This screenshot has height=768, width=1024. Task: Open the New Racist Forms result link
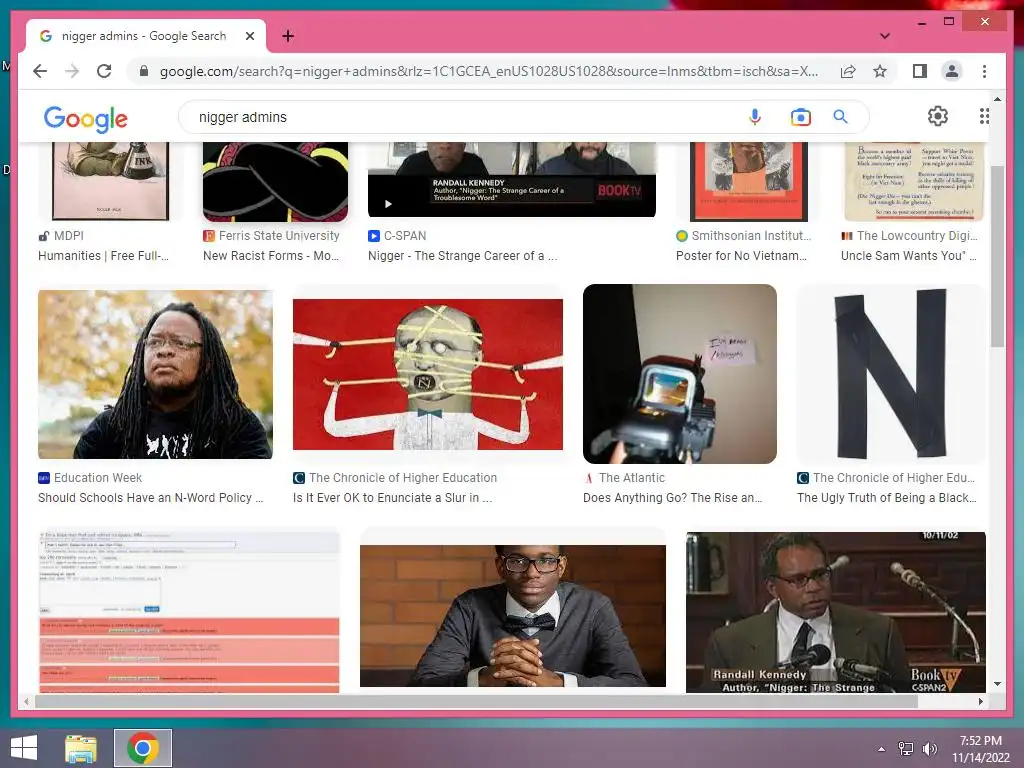click(271, 256)
